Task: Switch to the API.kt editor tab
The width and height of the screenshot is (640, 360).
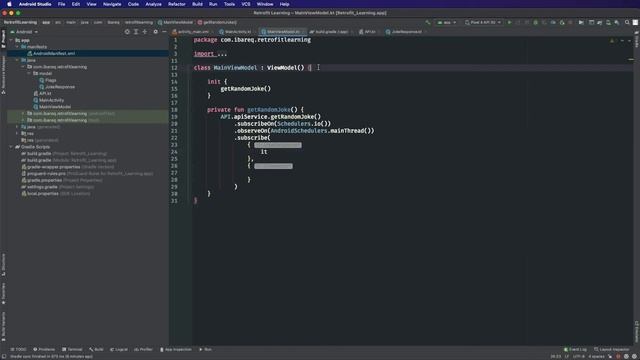Action: 369,31
